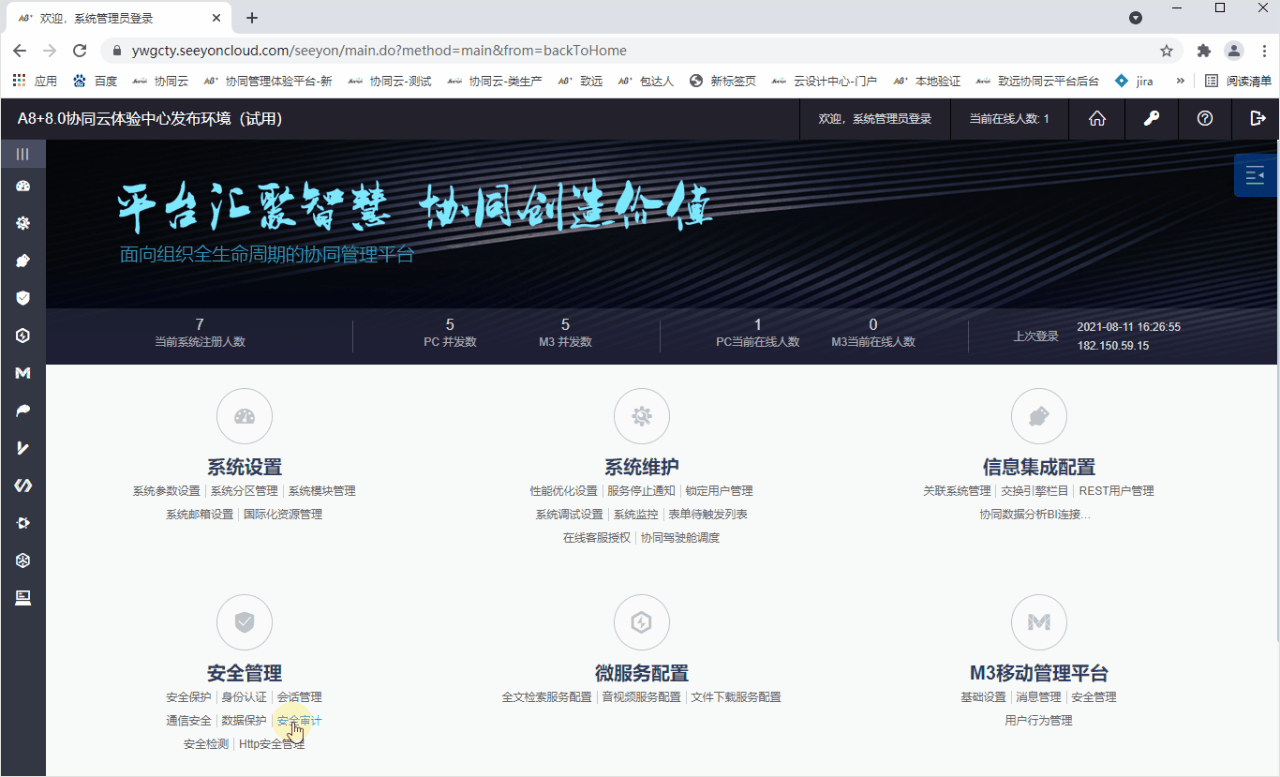Go back in the browser
Screen dimensions: 1280x777
[x=20, y=50]
